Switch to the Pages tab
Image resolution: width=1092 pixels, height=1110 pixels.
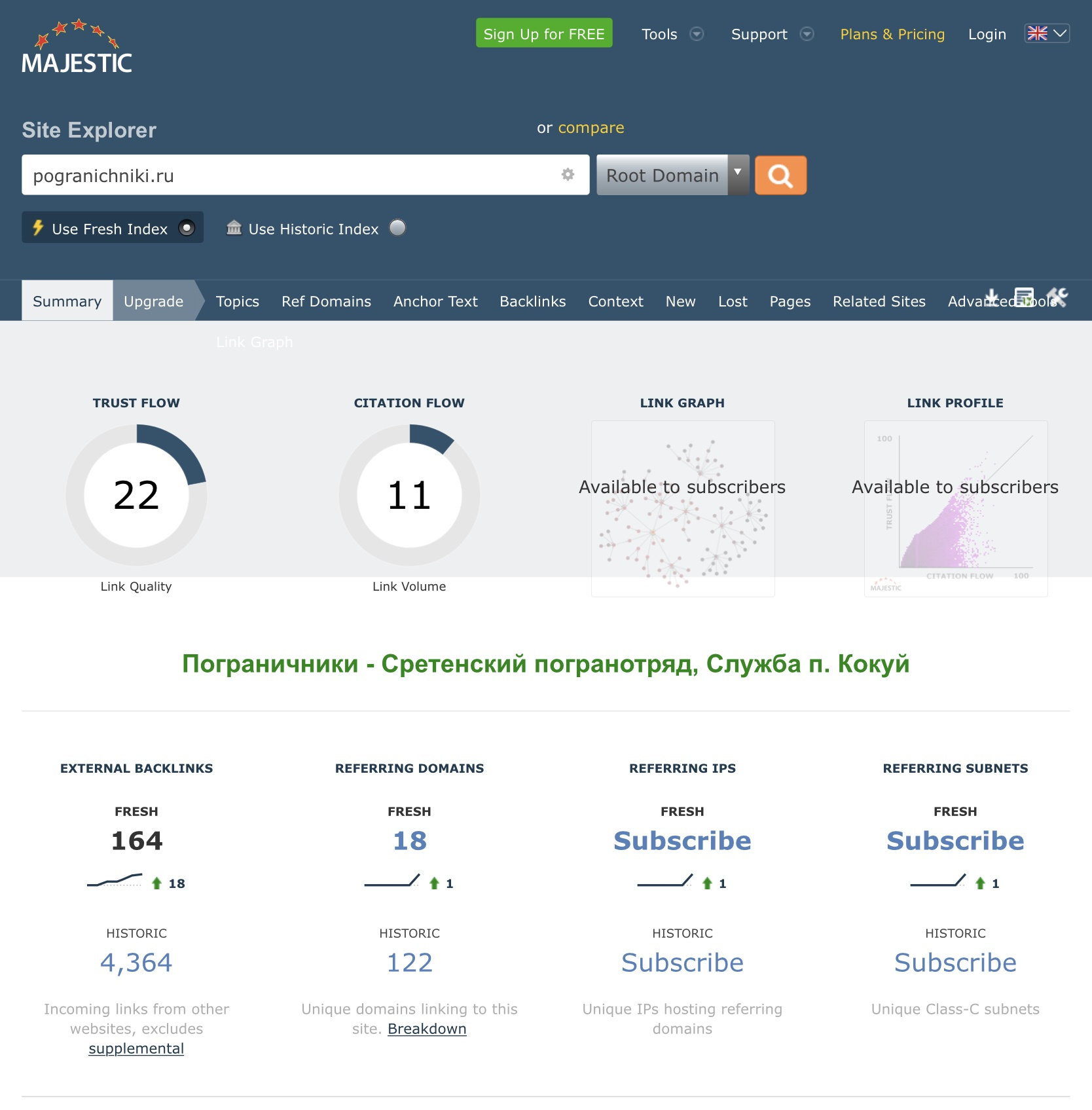click(790, 301)
